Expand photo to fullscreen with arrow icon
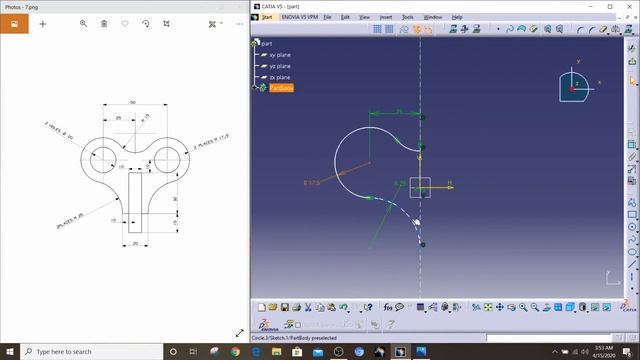Viewport: 640px width, 360px height. (x=240, y=333)
